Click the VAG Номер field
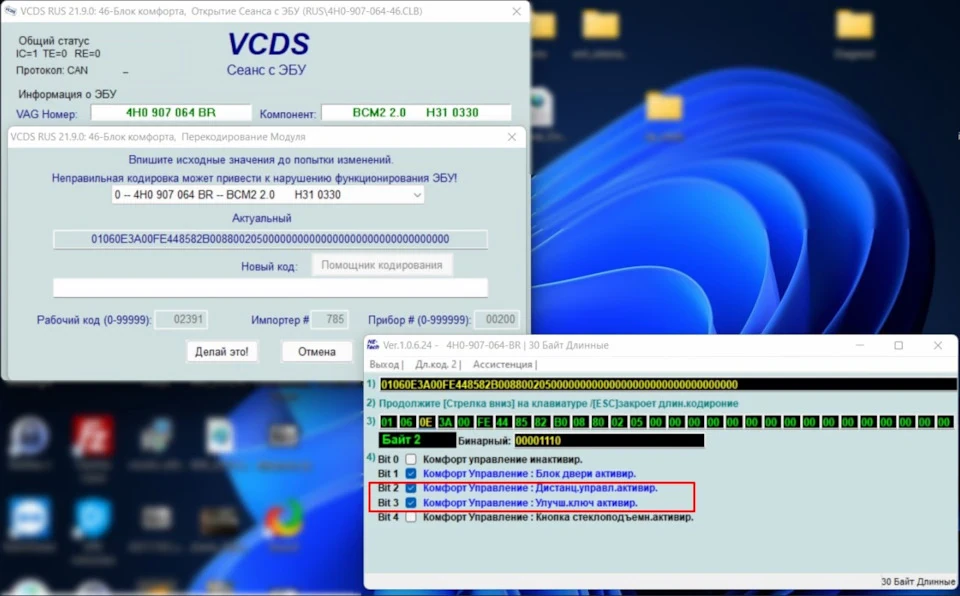960x596 pixels. [171, 113]
